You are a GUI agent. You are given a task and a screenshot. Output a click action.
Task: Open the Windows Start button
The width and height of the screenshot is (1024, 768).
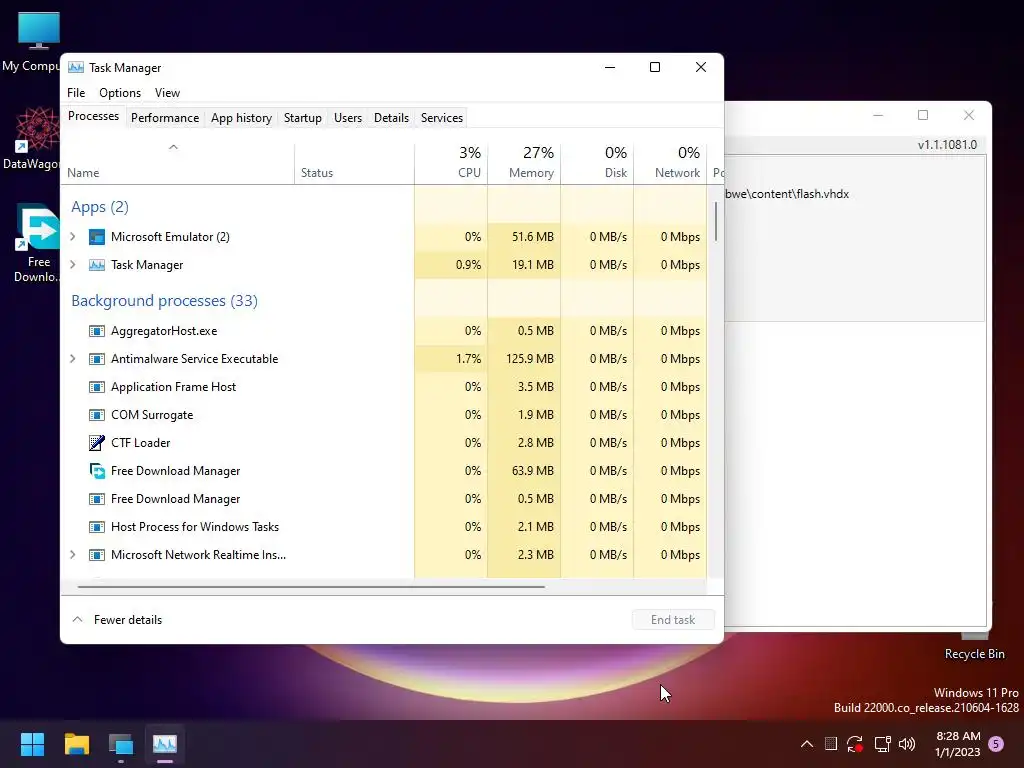click(x=32, y=744)
